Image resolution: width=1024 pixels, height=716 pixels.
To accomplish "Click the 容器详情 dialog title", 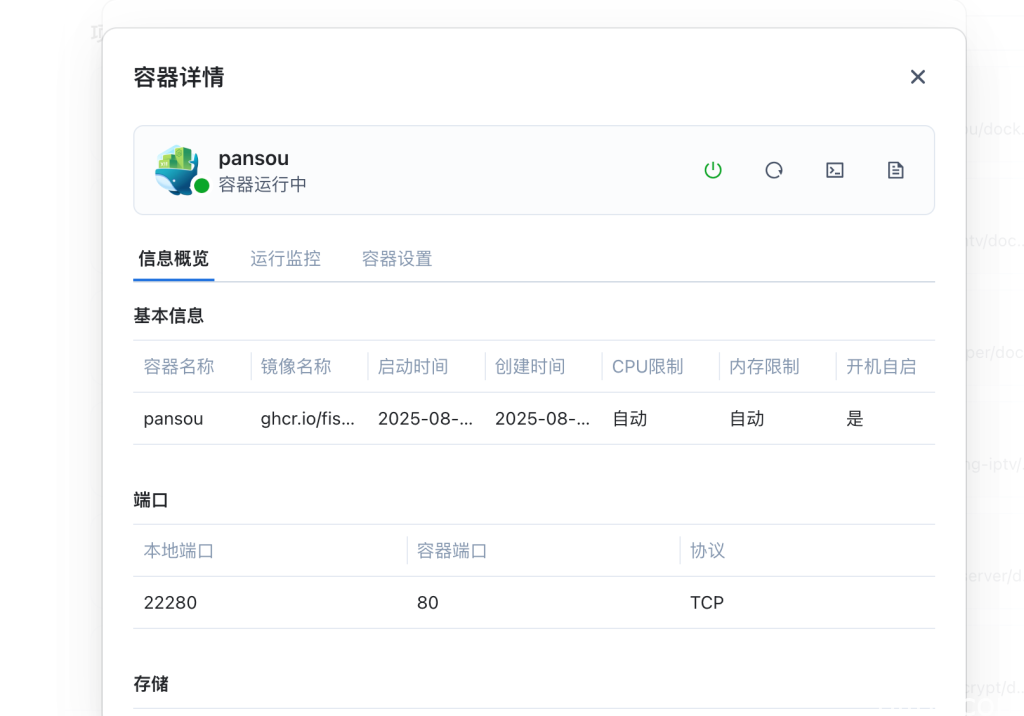I will coord(179,77).
